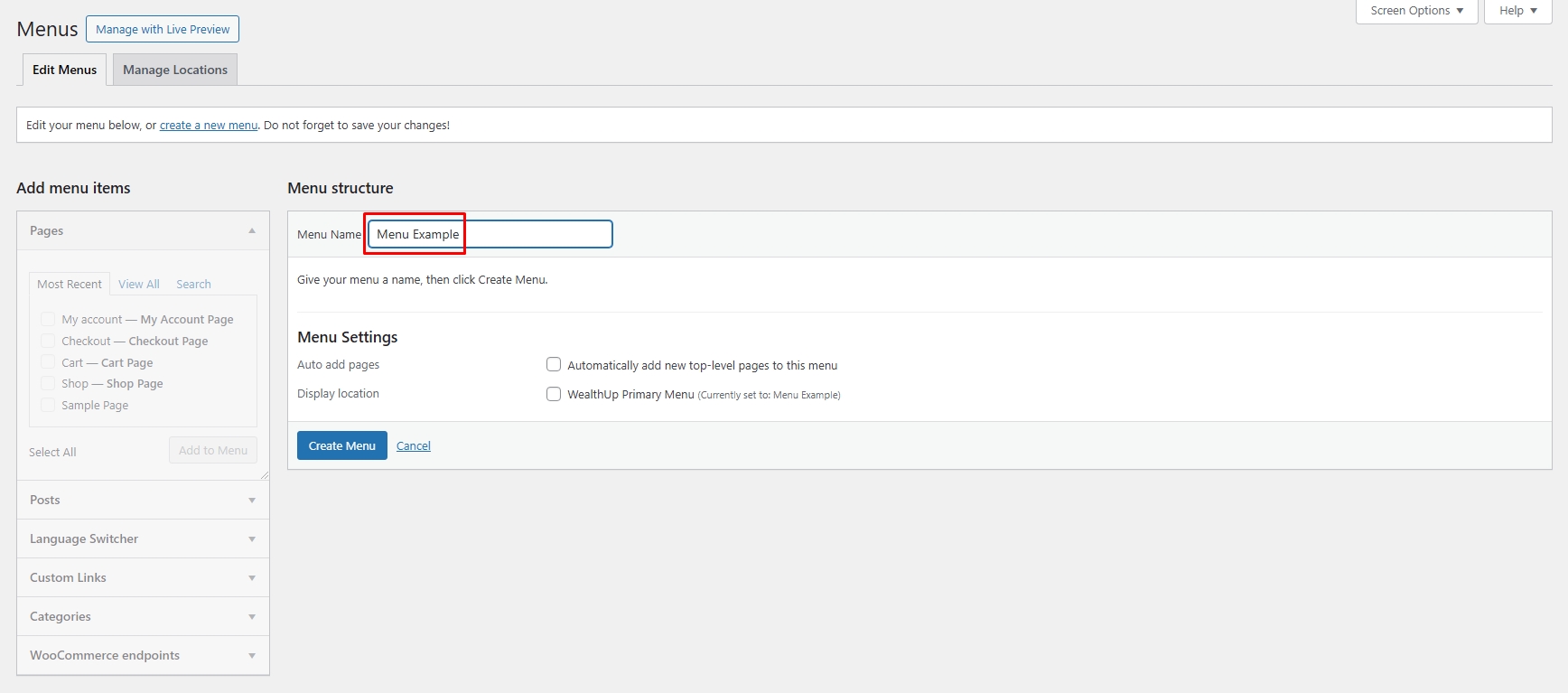Switch to the Manage Locations tab

175,70
